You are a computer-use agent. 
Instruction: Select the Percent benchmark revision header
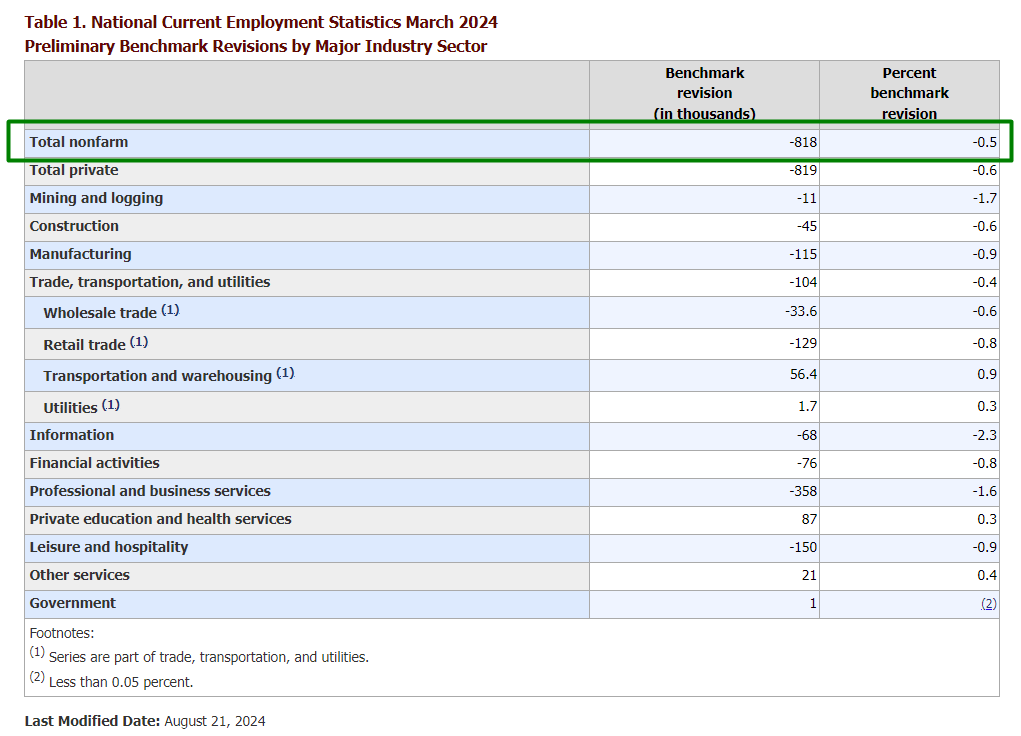[x=909, y=93]
